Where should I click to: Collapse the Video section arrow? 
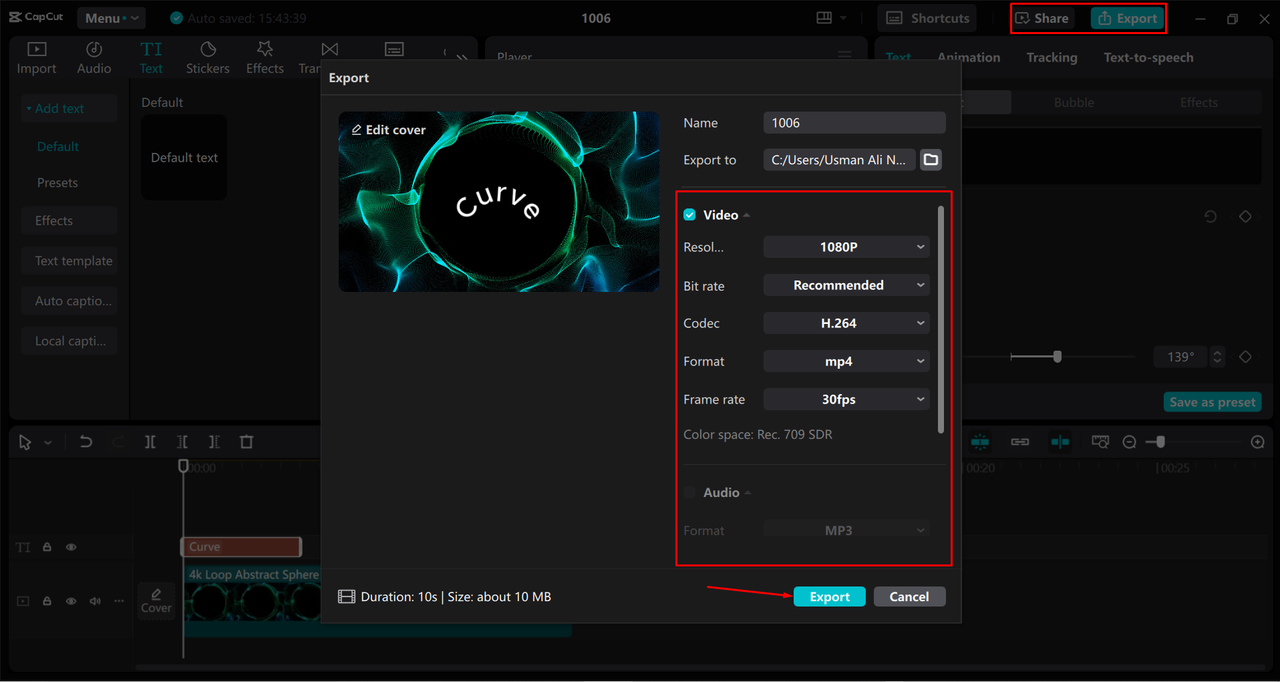[x=747, y=216]
